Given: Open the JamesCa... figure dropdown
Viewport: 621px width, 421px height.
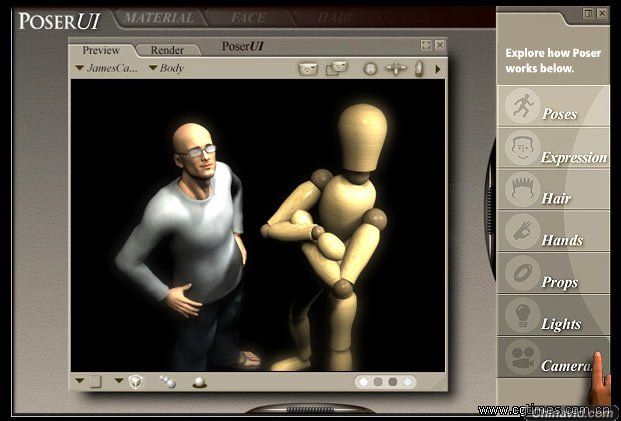Looking at the screenshot, I should click(x=107, y=68).
